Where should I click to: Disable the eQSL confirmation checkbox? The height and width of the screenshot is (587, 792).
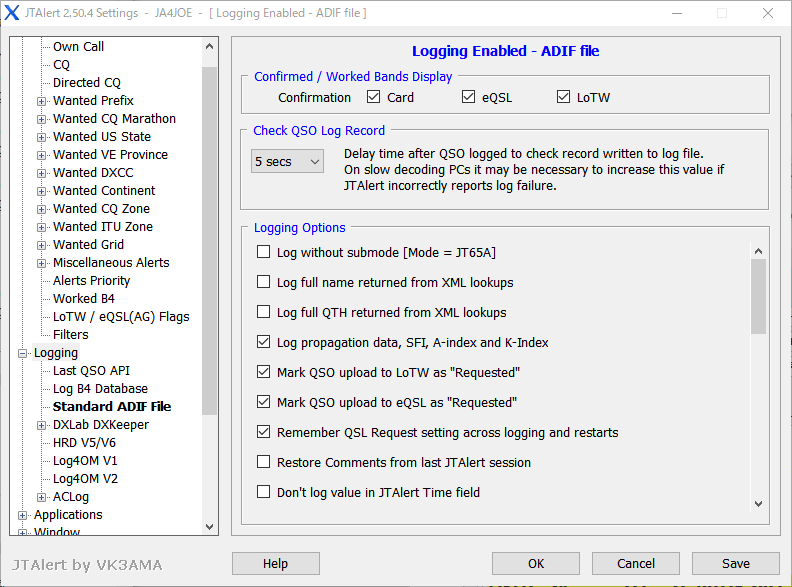coord(469,98)
